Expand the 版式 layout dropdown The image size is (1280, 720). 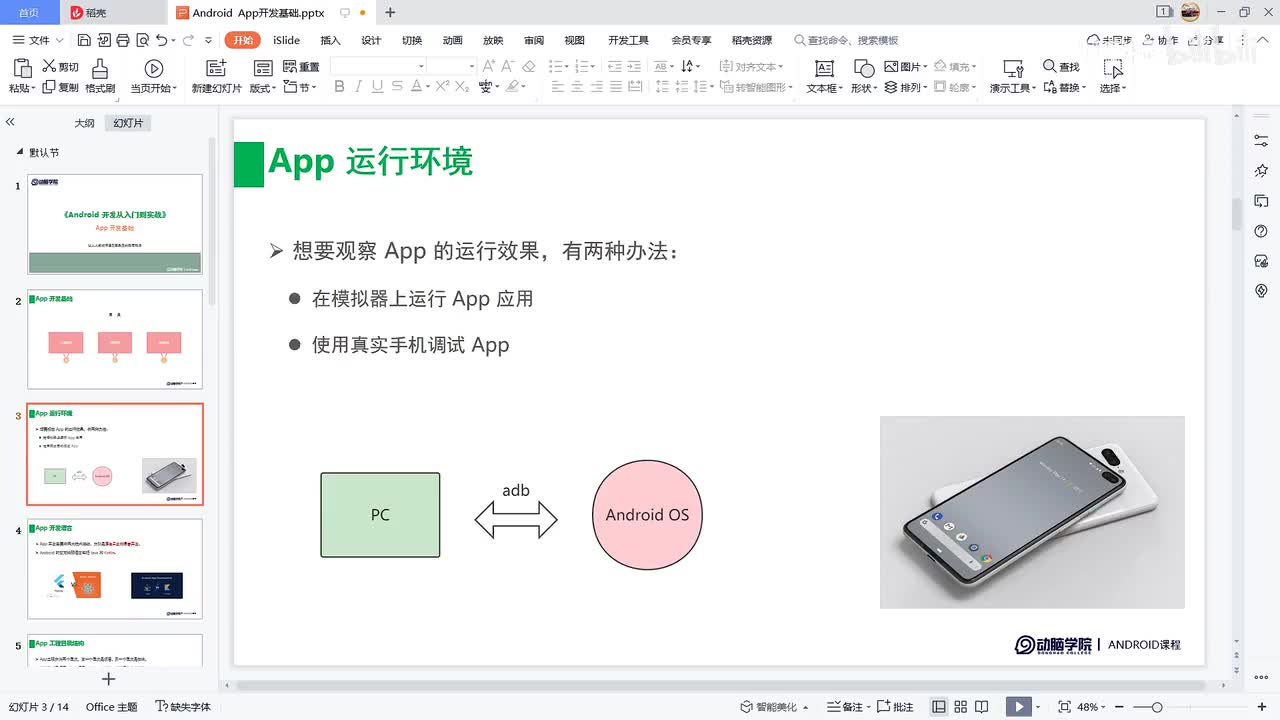pos(265,88)
